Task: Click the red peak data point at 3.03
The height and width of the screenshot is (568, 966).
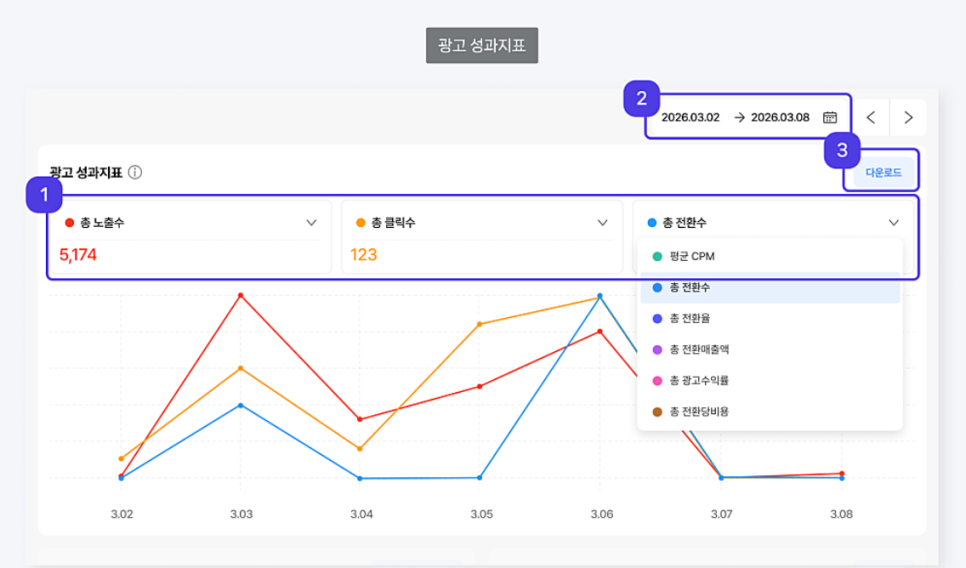Action: [x=241, y=296]
